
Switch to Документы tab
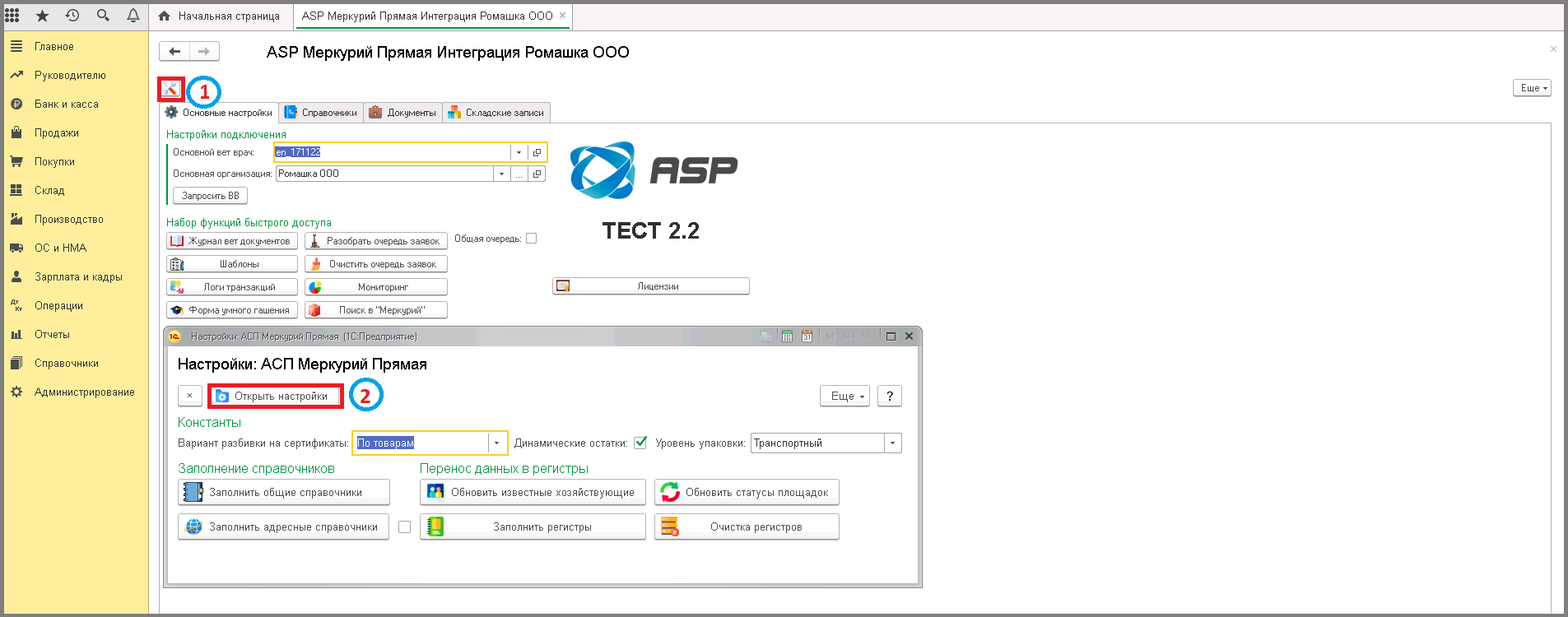coord(403,113)
